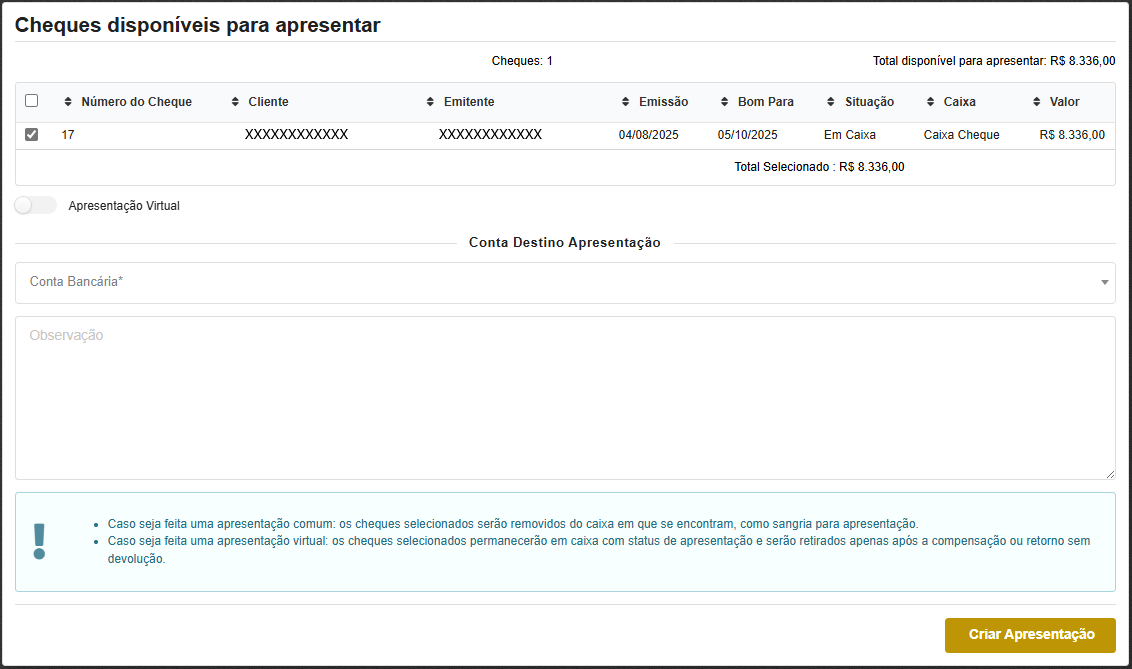Image resolution: width=1132 pixels, height=669 pixels.
Task: Click the Criar Apresentação button
Action: coord(1030,635)
